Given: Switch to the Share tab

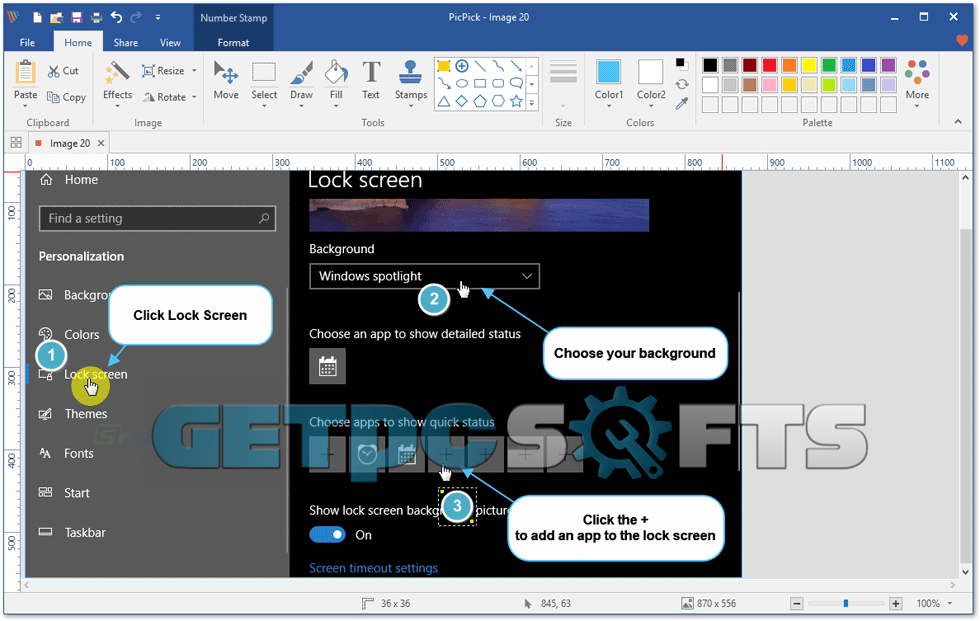Looking at the screenshot, I should pos(126,42).
